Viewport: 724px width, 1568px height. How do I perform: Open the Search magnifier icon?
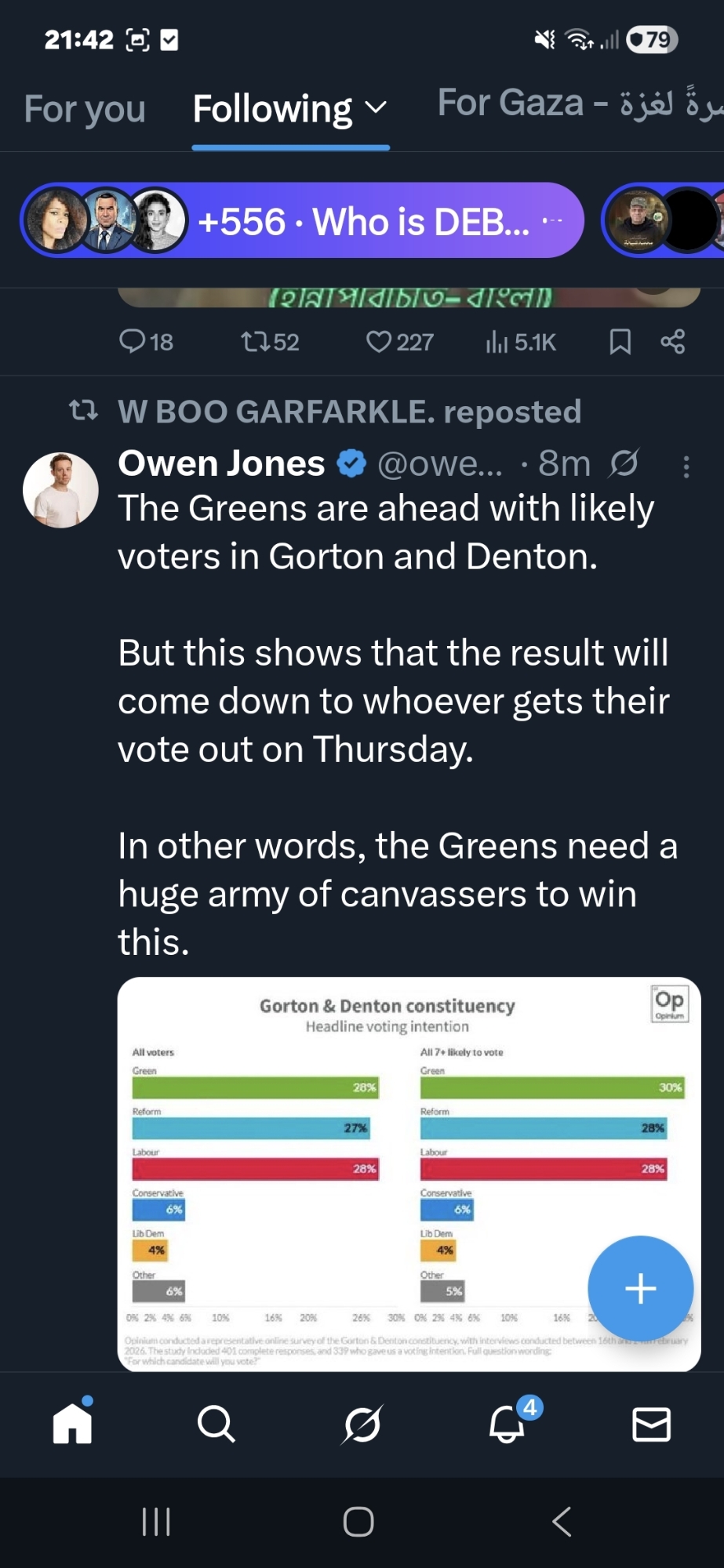tap(216, 1423)
